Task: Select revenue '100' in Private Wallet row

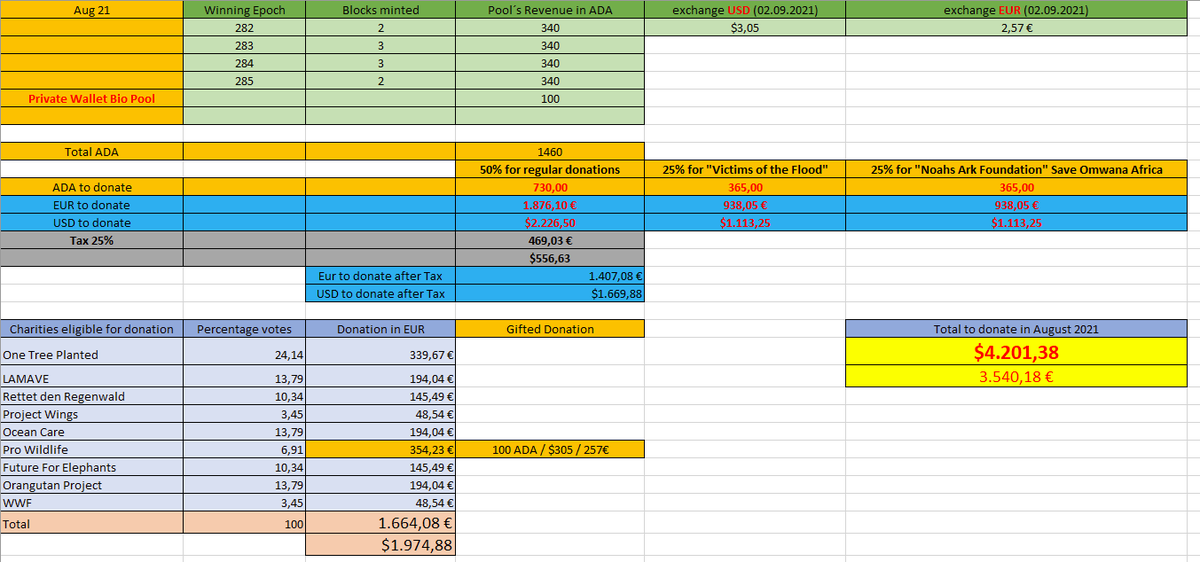Action: pos(550,99)
